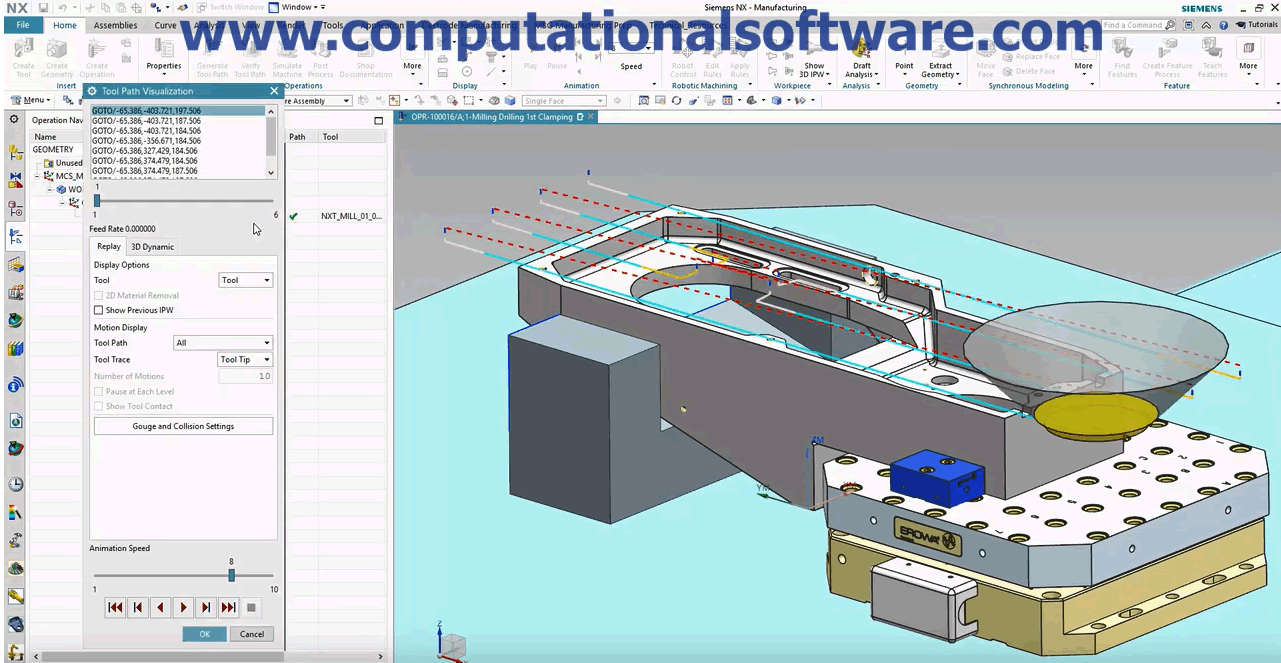
Task: Enable Show Previous IPW checkbox
Action: coord(98,310)
